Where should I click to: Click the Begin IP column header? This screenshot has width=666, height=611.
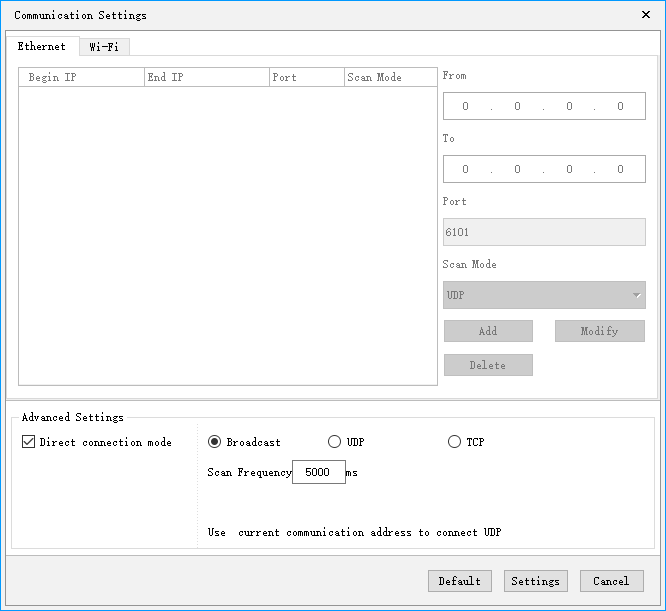(x=81, y=77)
